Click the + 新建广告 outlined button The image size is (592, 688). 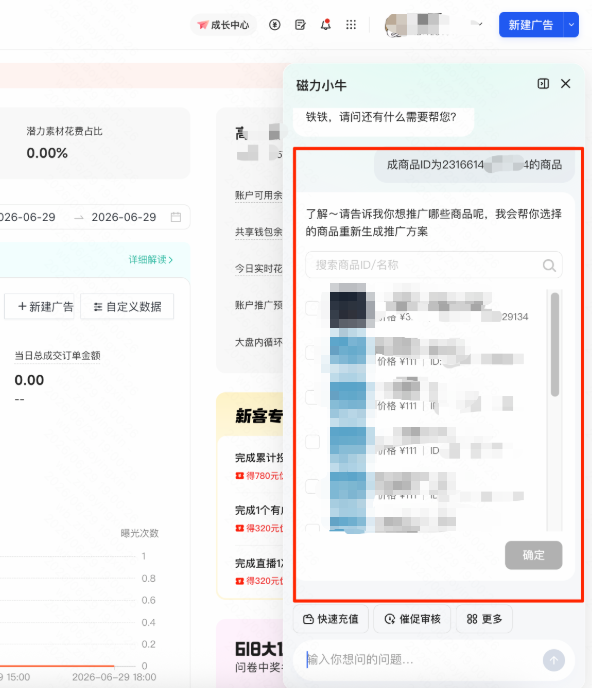[39, 306]
